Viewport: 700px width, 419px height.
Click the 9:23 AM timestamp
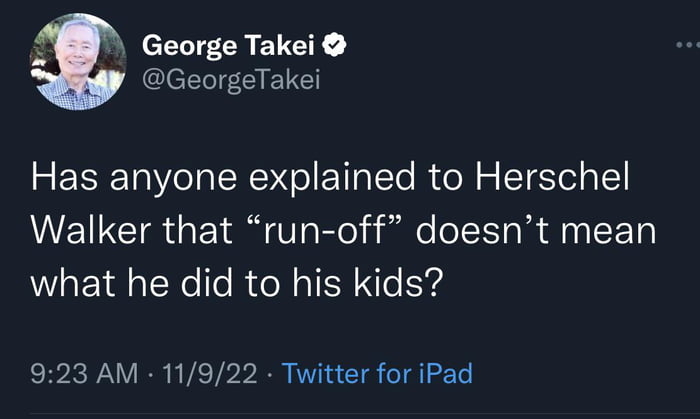[x=85, y=374]
